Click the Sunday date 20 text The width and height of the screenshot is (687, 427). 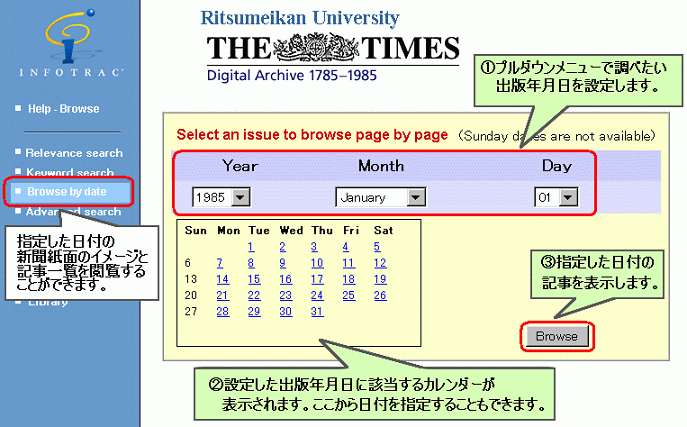191,295
